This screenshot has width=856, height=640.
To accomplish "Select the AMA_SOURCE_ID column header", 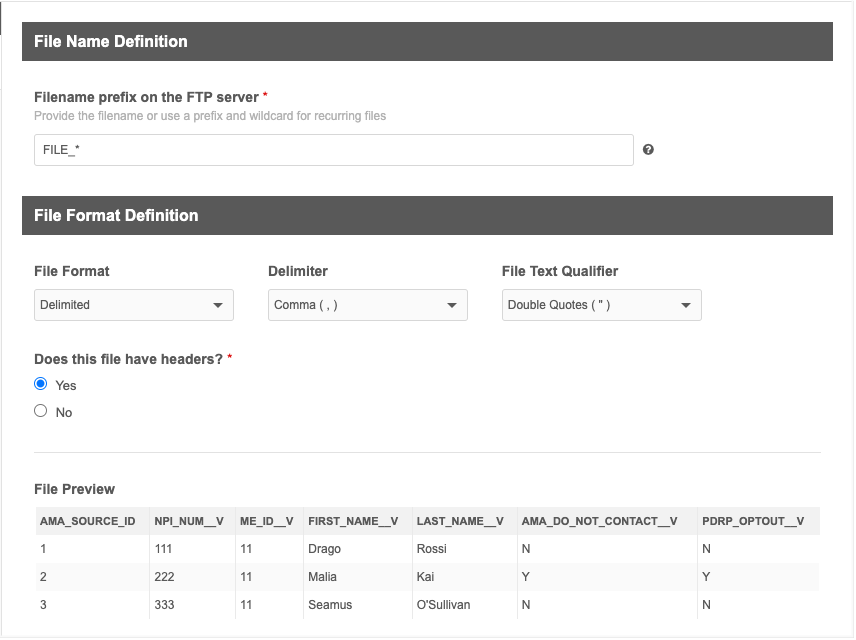I will pyautogui.click(x=88, y=521).
